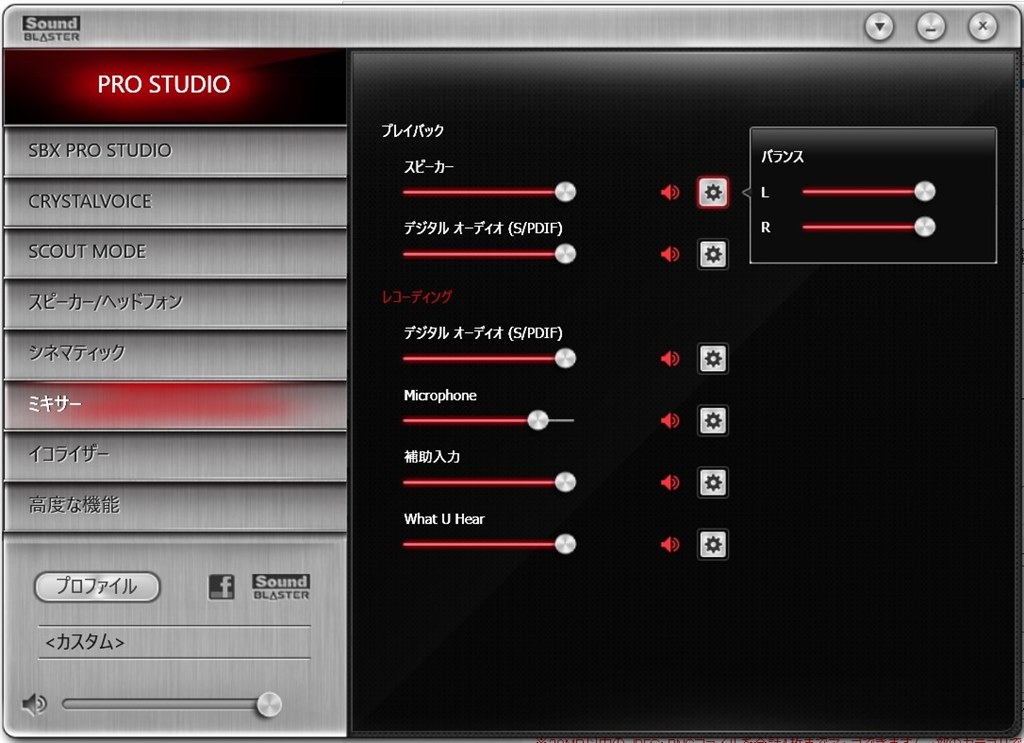Click the Facebook icon in sidebar
Image resolution: width=1024 pixels, height=743 pixels.
pos(221,587)
